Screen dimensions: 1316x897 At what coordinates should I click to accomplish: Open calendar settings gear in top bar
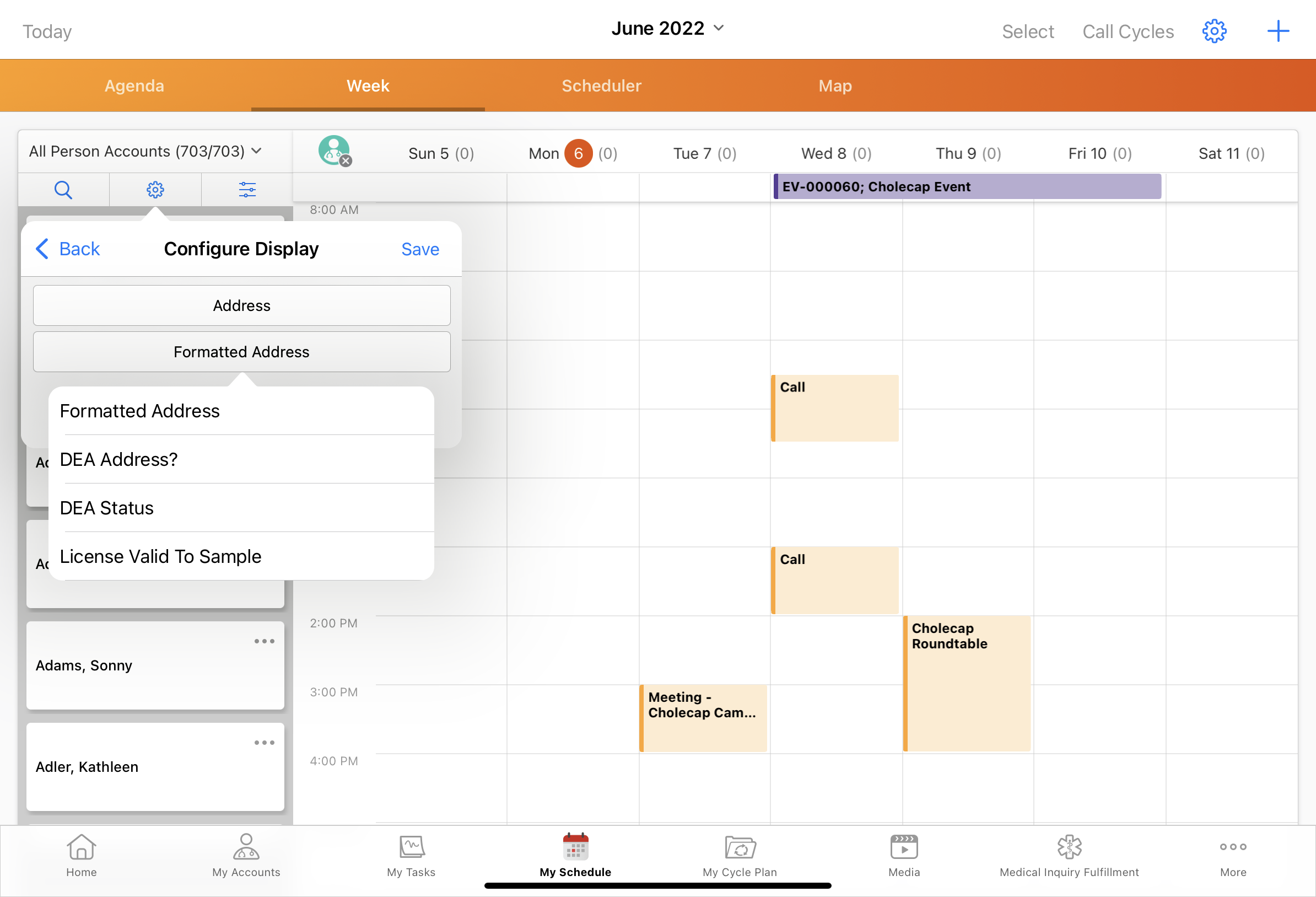(x=1213, y=31)
